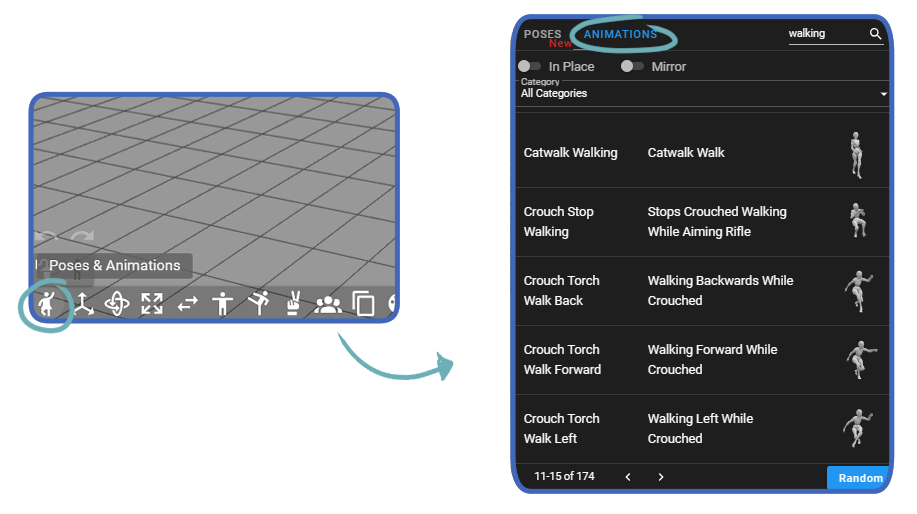Open the Poses & Animations tool icon
917x514 pixels.
47,303
